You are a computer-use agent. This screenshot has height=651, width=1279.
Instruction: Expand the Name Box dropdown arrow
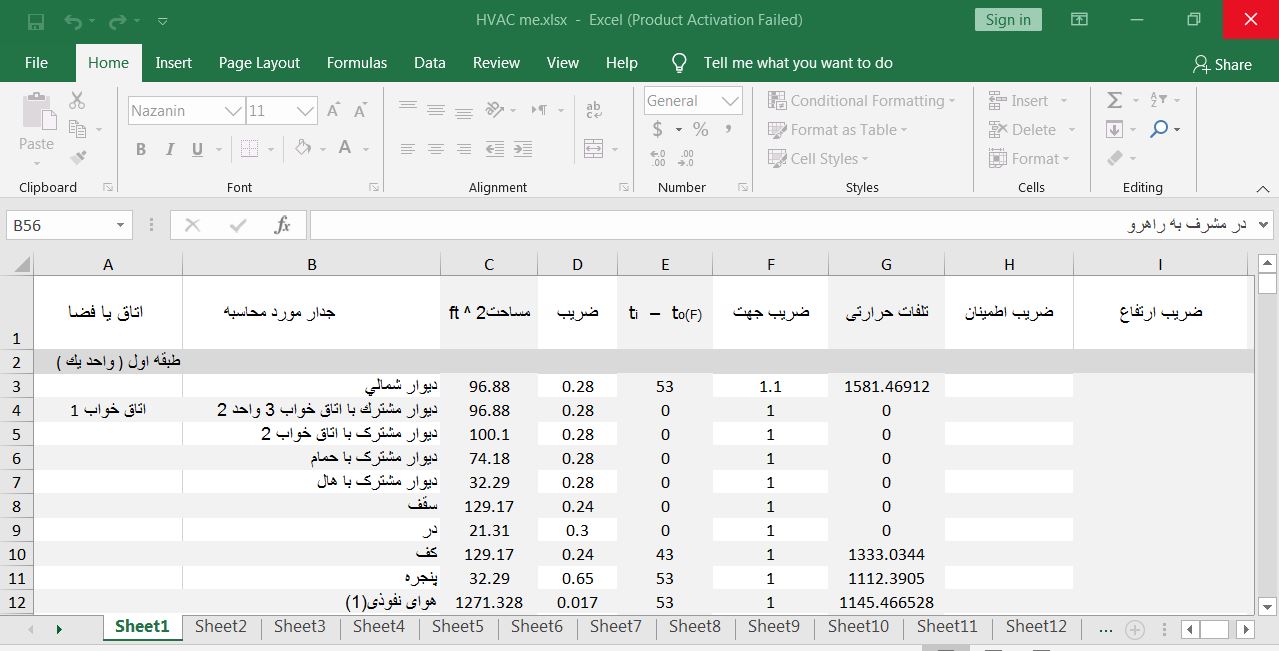120,226
